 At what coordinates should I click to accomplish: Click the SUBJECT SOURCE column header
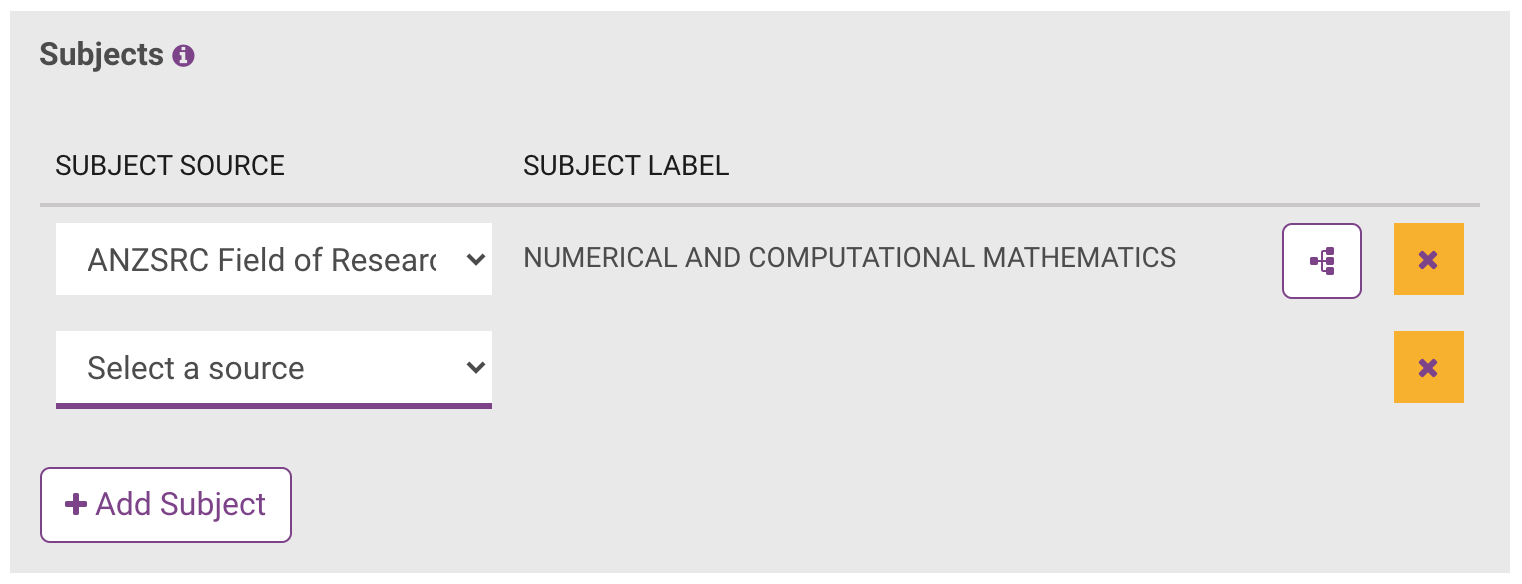(170, 166)
